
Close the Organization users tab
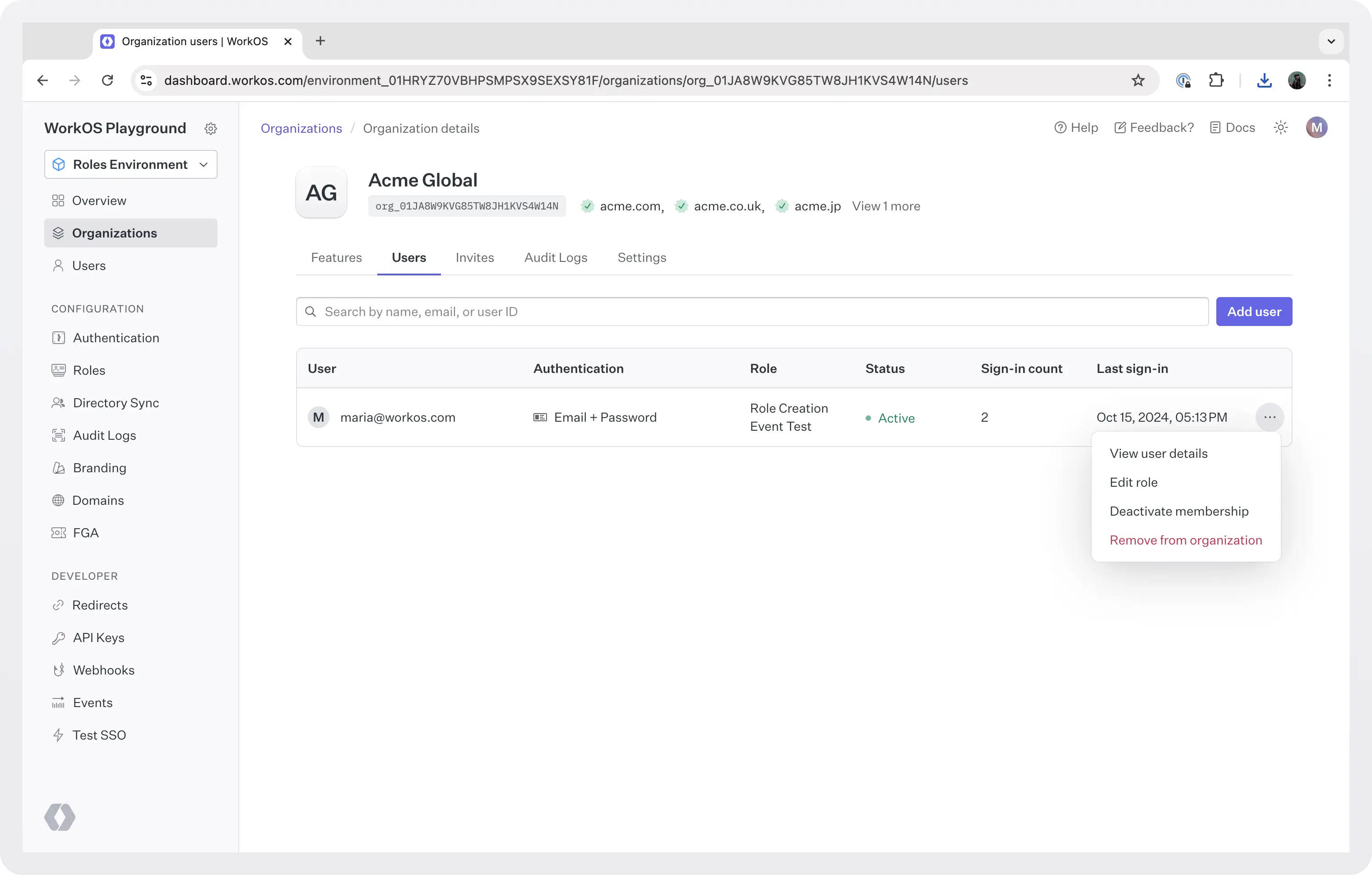click(288, 42)
